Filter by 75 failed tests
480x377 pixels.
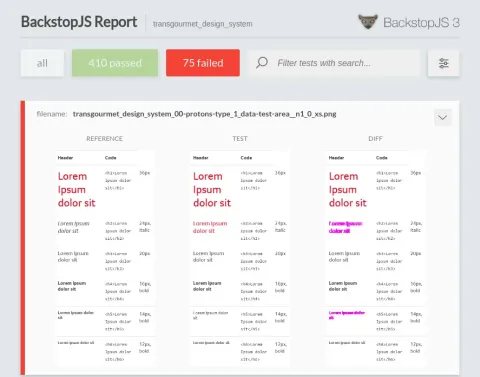(203, 63)
